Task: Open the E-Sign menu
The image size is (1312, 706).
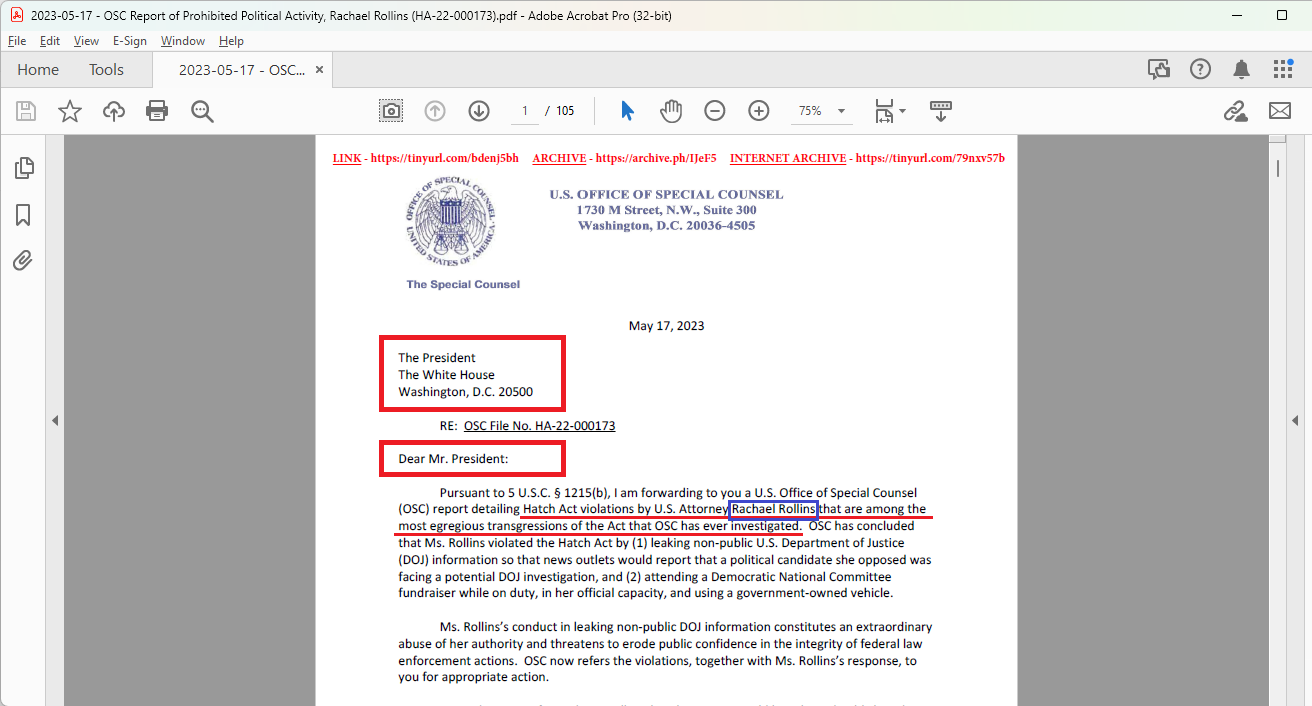Action: [x=130, y=41]
